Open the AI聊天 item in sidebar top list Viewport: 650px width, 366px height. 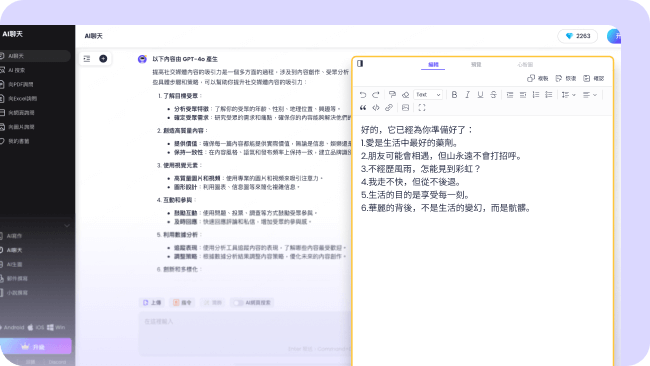pyautogui.click(x=35, y=56)
